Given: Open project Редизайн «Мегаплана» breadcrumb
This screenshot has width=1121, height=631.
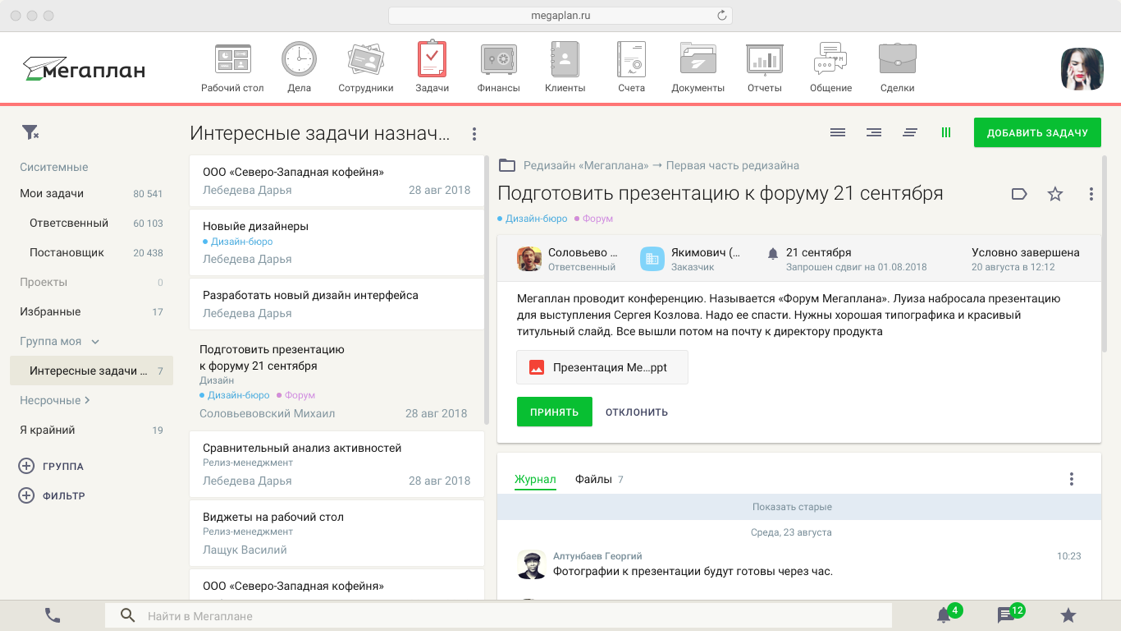Looking at the screenshot, I should click(x=586, y=165).
